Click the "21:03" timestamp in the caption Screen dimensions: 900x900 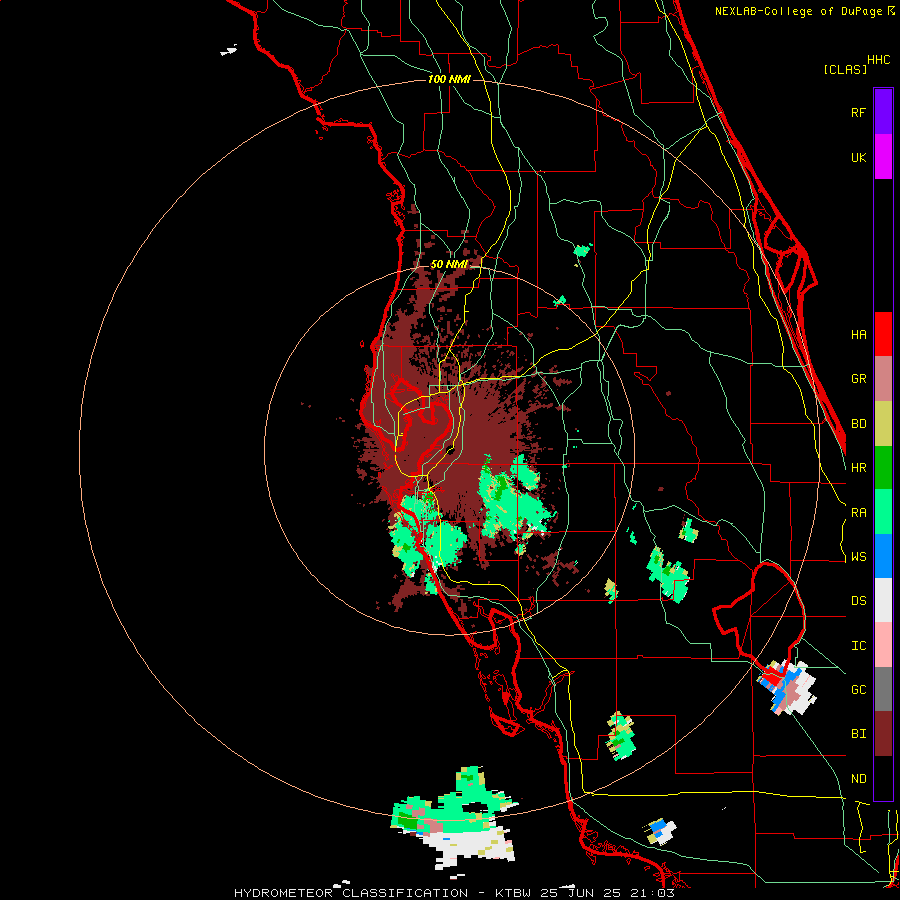pyautogui.click(x=651, y=893)
